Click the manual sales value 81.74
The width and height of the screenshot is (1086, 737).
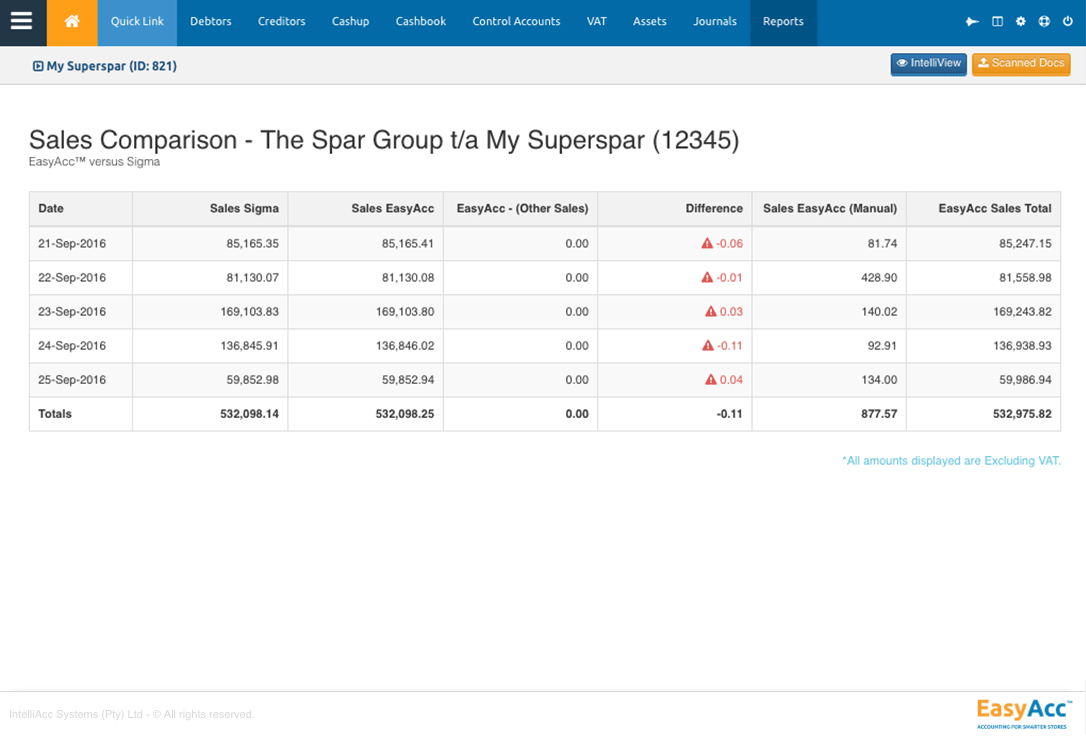(x=882, y=243)
